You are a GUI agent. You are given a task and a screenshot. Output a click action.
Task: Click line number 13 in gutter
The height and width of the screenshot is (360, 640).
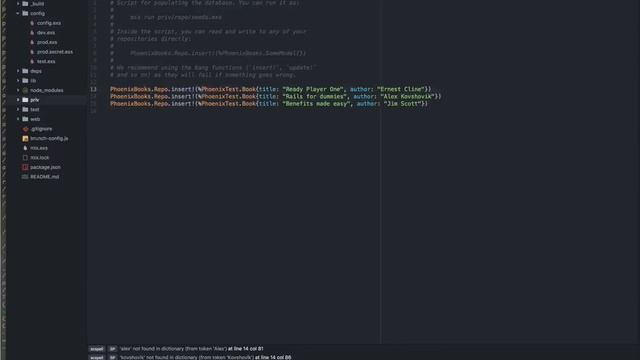tap(93, 89)
